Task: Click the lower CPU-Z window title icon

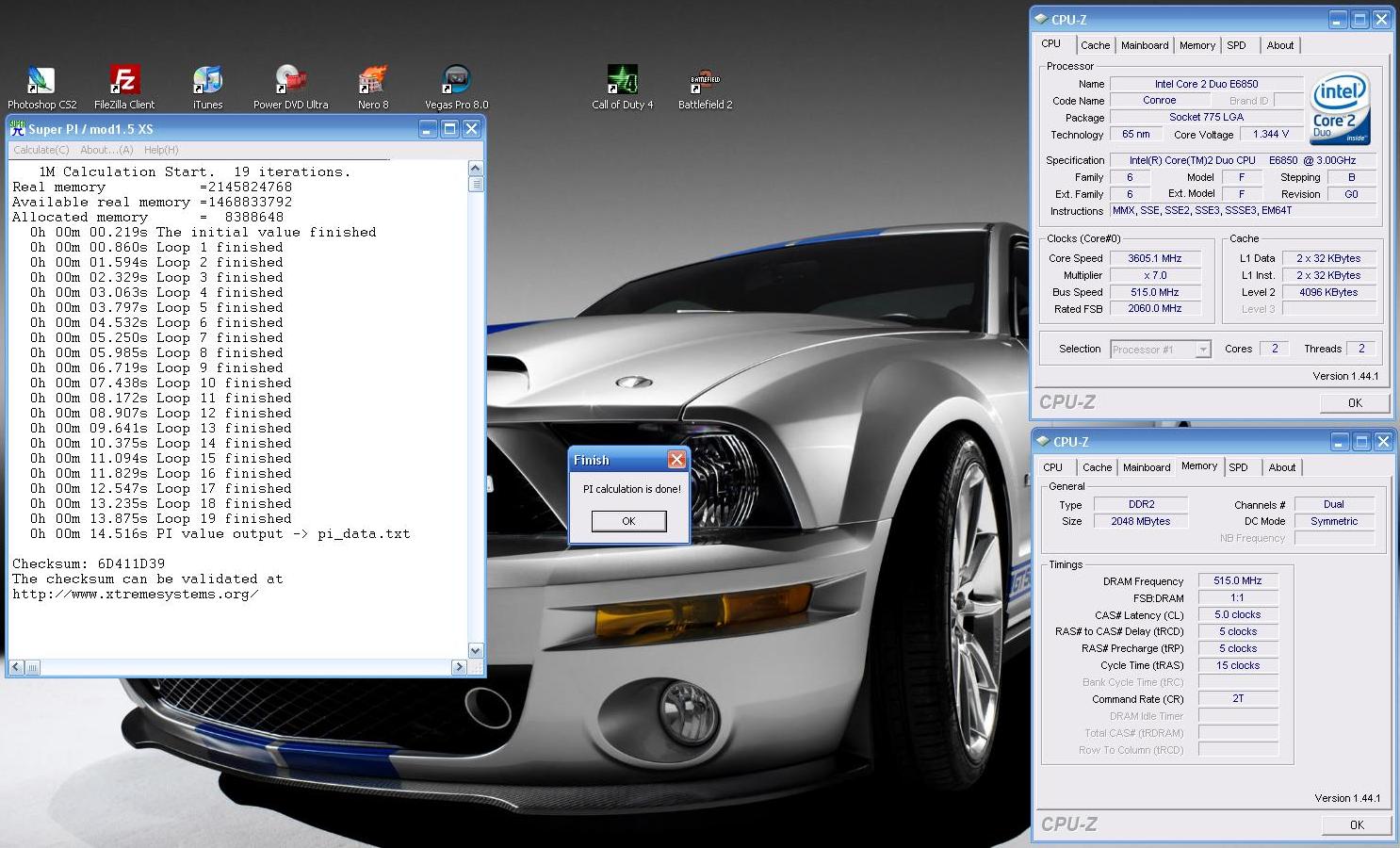Action: pos(1042,441)
